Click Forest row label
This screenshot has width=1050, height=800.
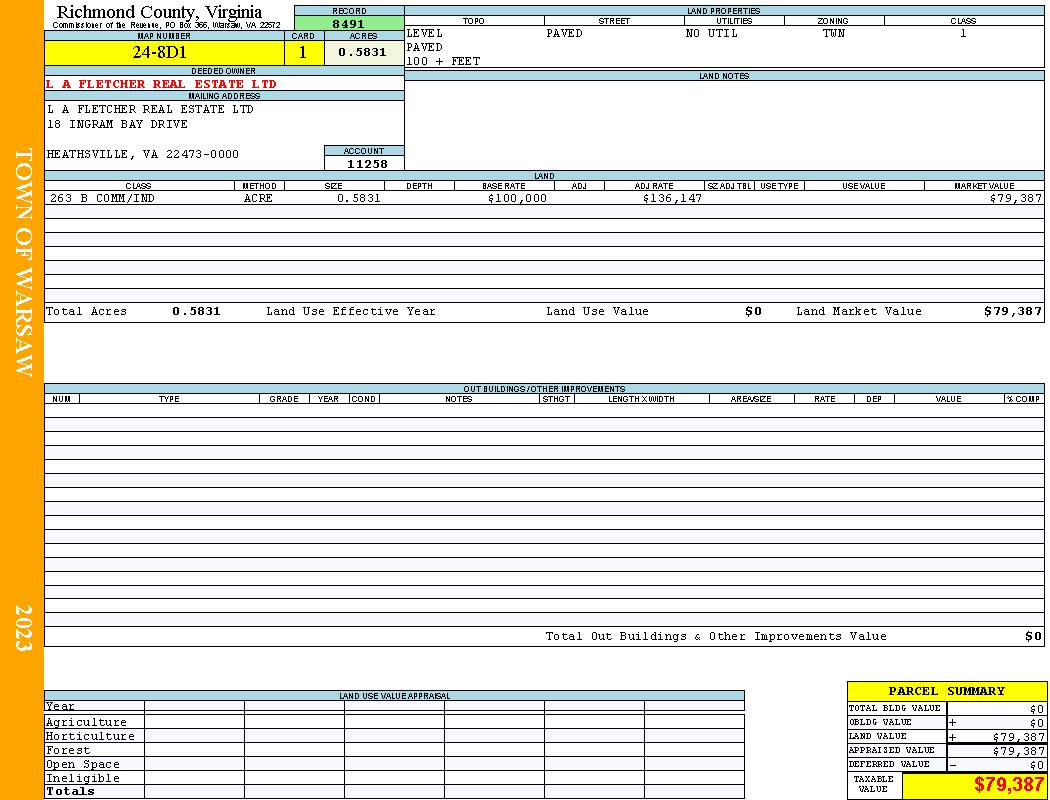(x=68, y=750)
